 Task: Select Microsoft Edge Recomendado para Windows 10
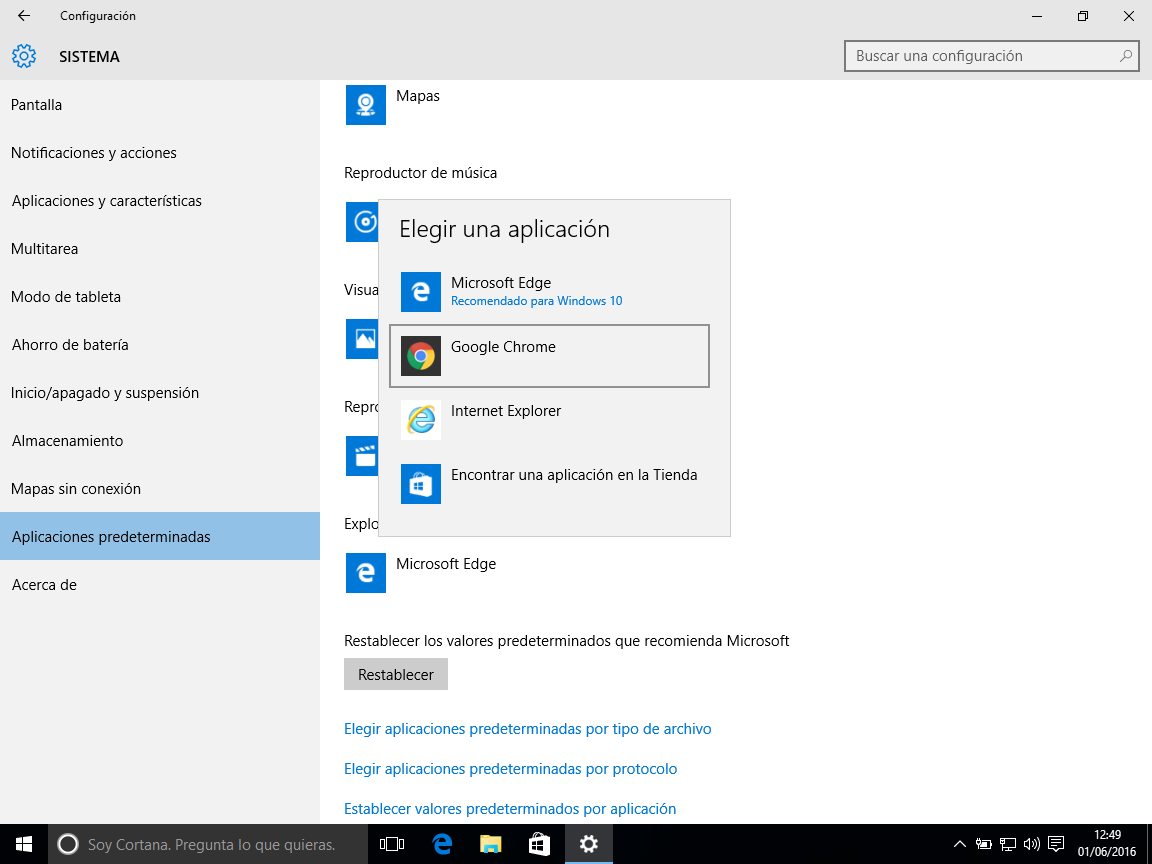(x=550, y=292)
